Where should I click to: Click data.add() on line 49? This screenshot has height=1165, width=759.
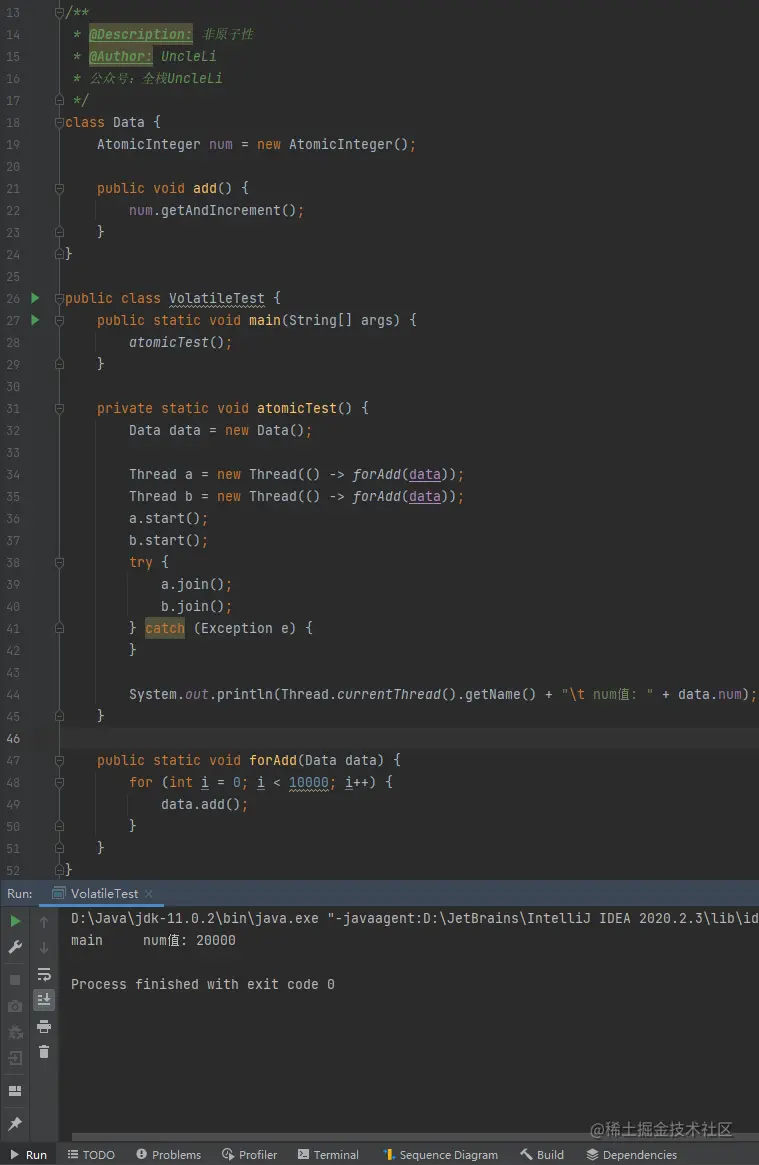point(204,805)
